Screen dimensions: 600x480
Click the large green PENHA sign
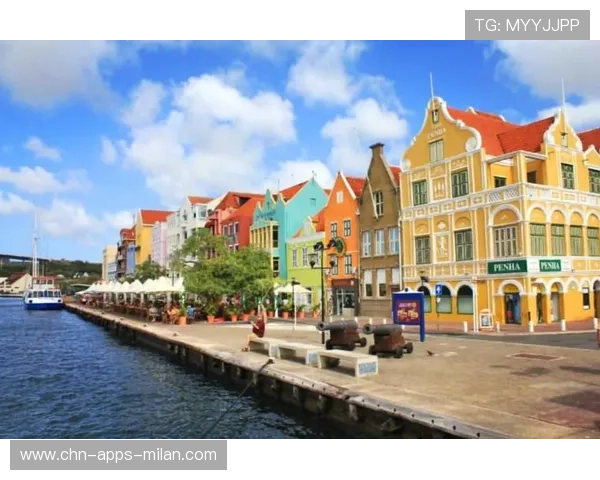[x=508, y=266]
